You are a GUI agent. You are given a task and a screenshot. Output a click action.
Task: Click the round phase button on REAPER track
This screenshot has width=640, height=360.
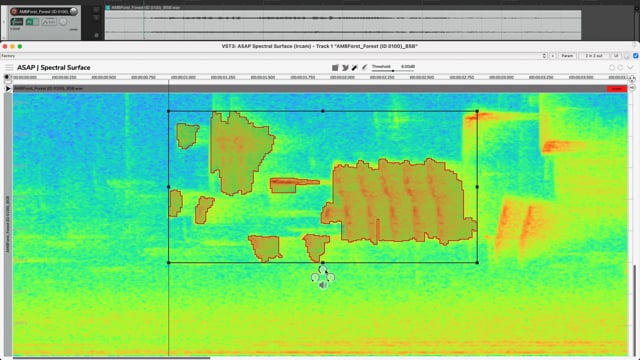coord(63,22)
